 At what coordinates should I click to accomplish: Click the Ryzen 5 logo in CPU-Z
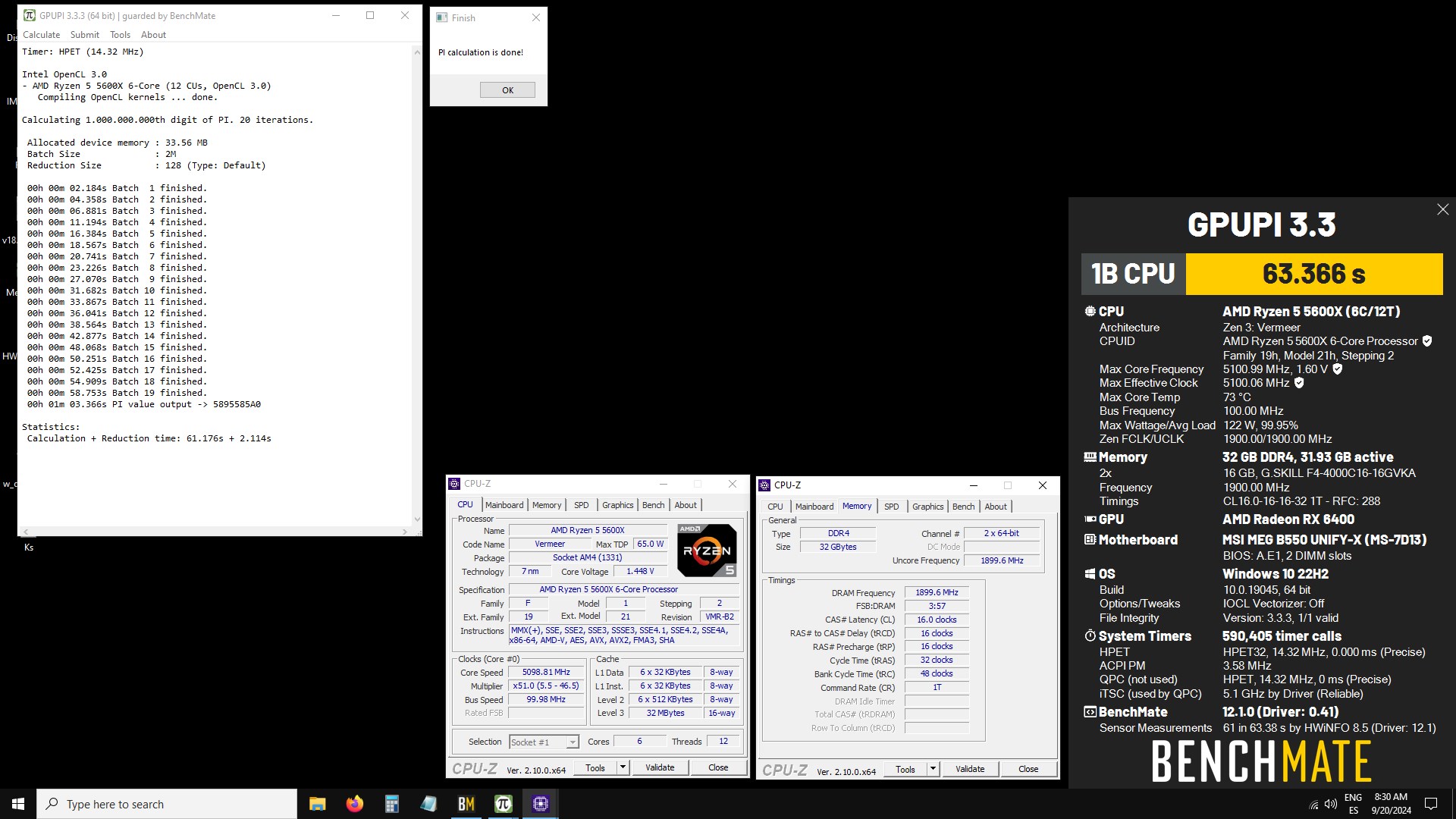click(707, 550)
